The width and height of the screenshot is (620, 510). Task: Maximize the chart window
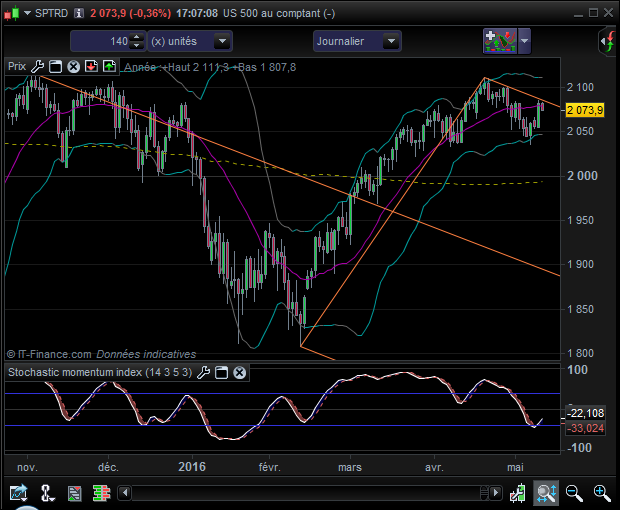coord(593,13)
